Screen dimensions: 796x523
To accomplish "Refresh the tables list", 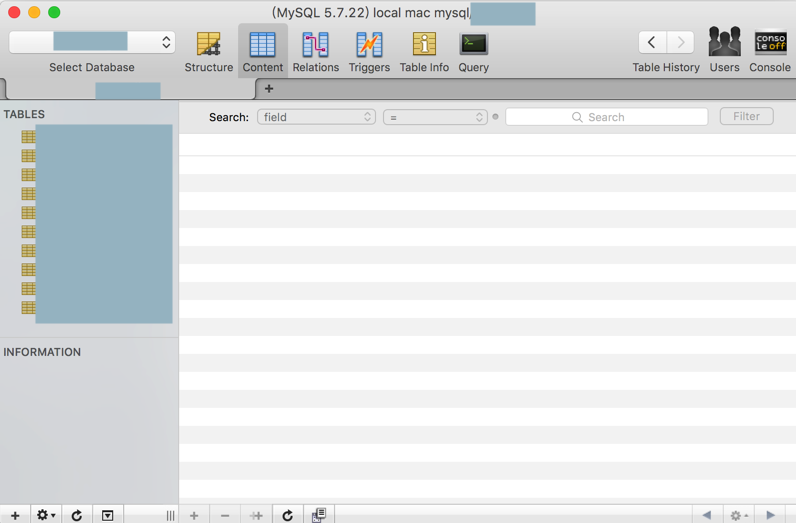I will point(77,515).
